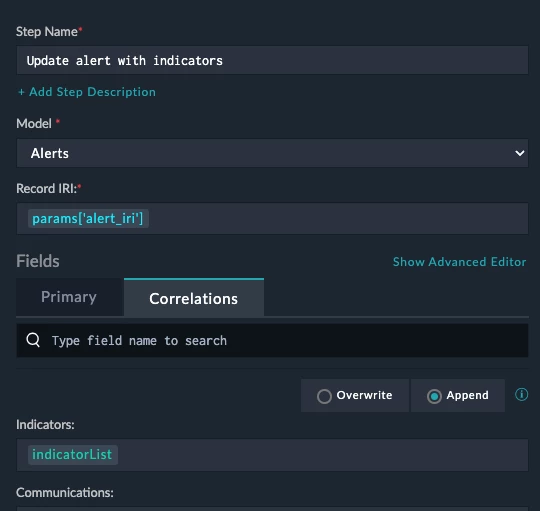Screen dimensions: 540x511
Task: Click the Step Name input field
Action: coord(272,60)
